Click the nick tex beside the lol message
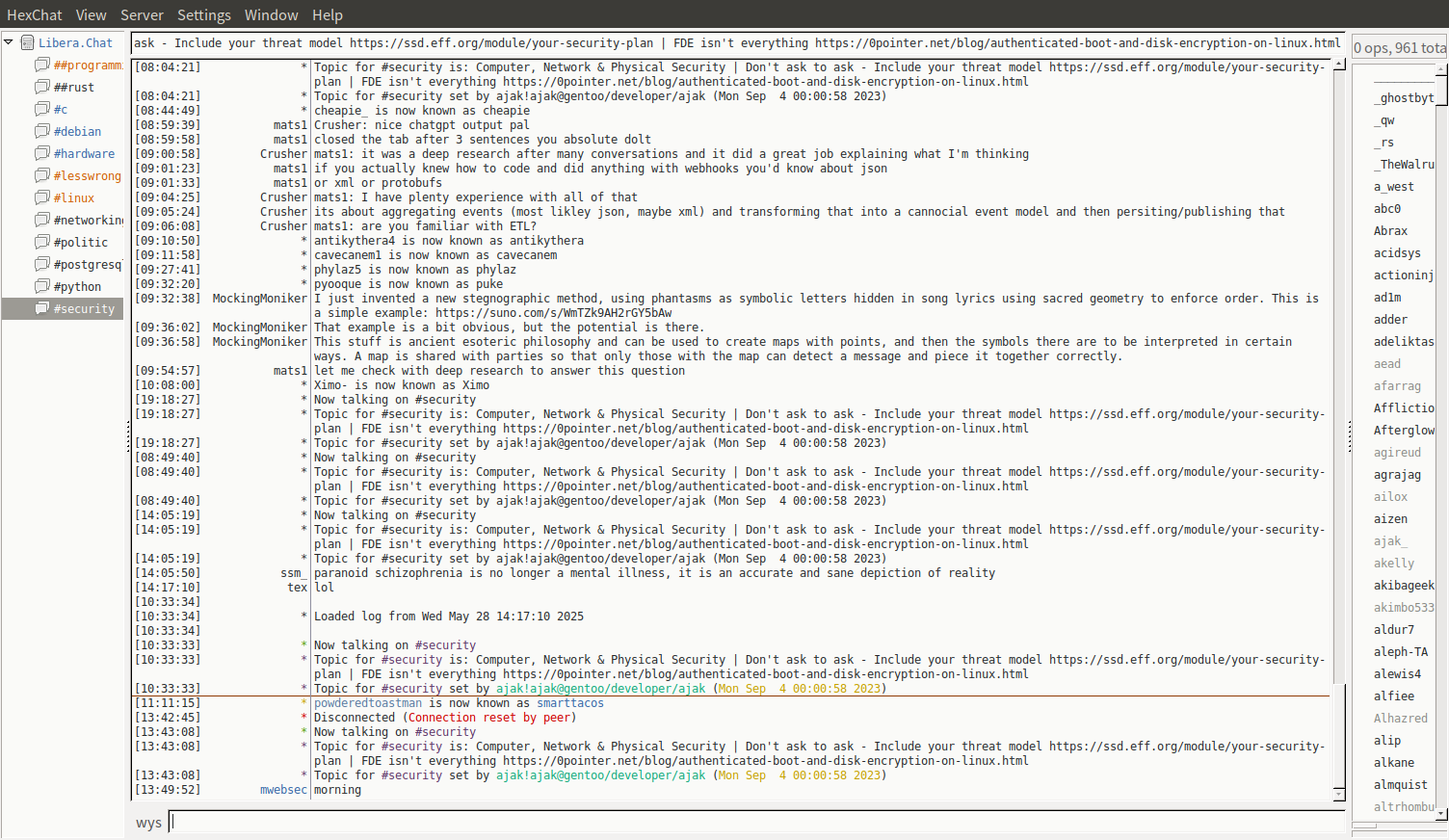This screenshot has height=840, width=1449. 298,588
